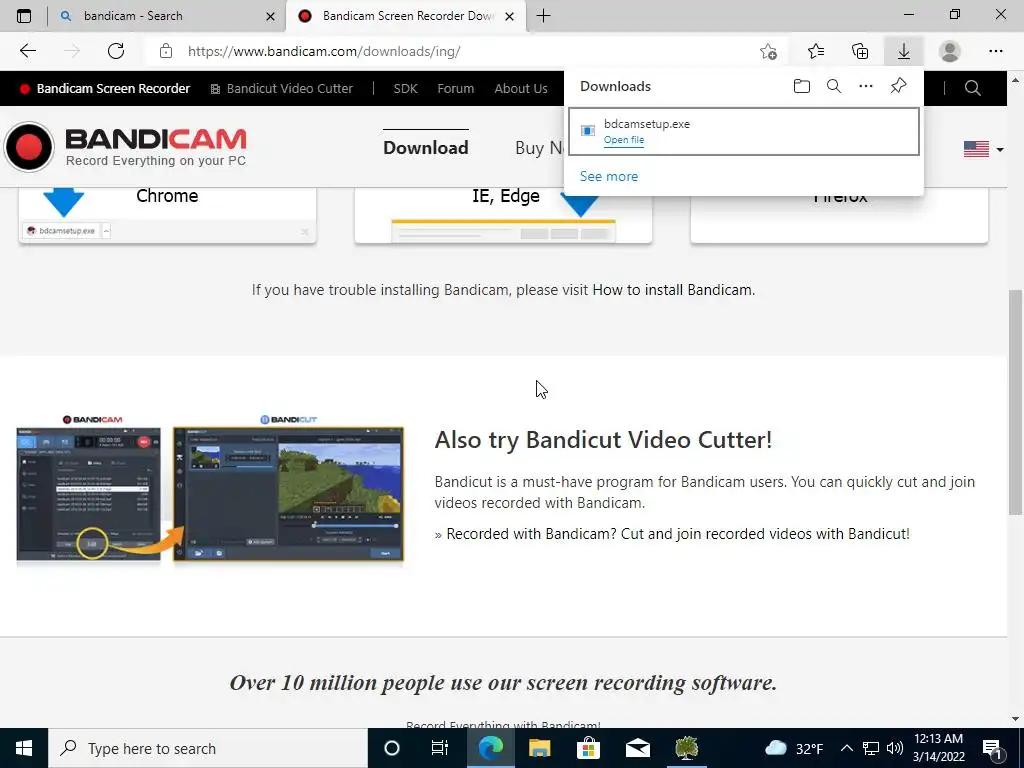The image size is (1024, 768).
Task: Open How to install Bandicam link
Action: [x=673, y=289]
